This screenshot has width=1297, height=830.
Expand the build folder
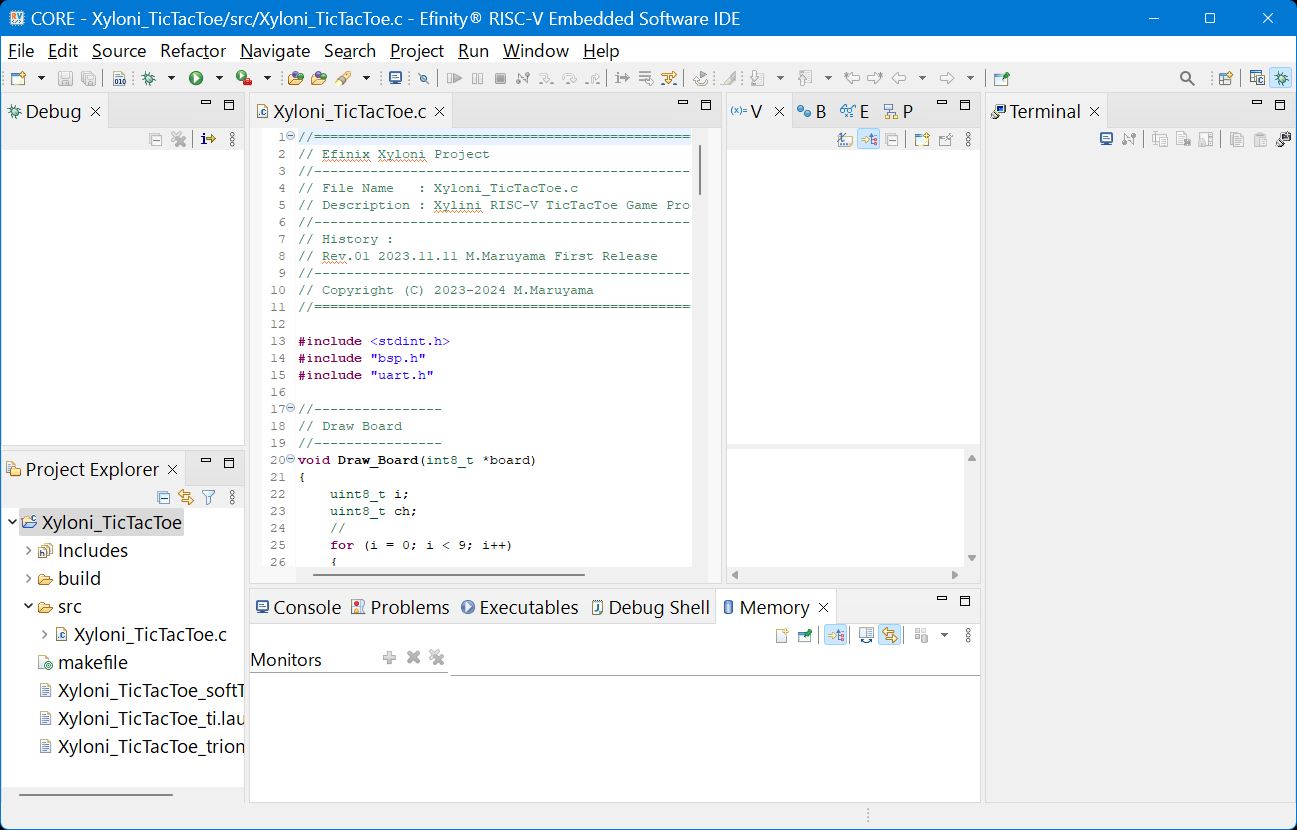tap(28, 579)
